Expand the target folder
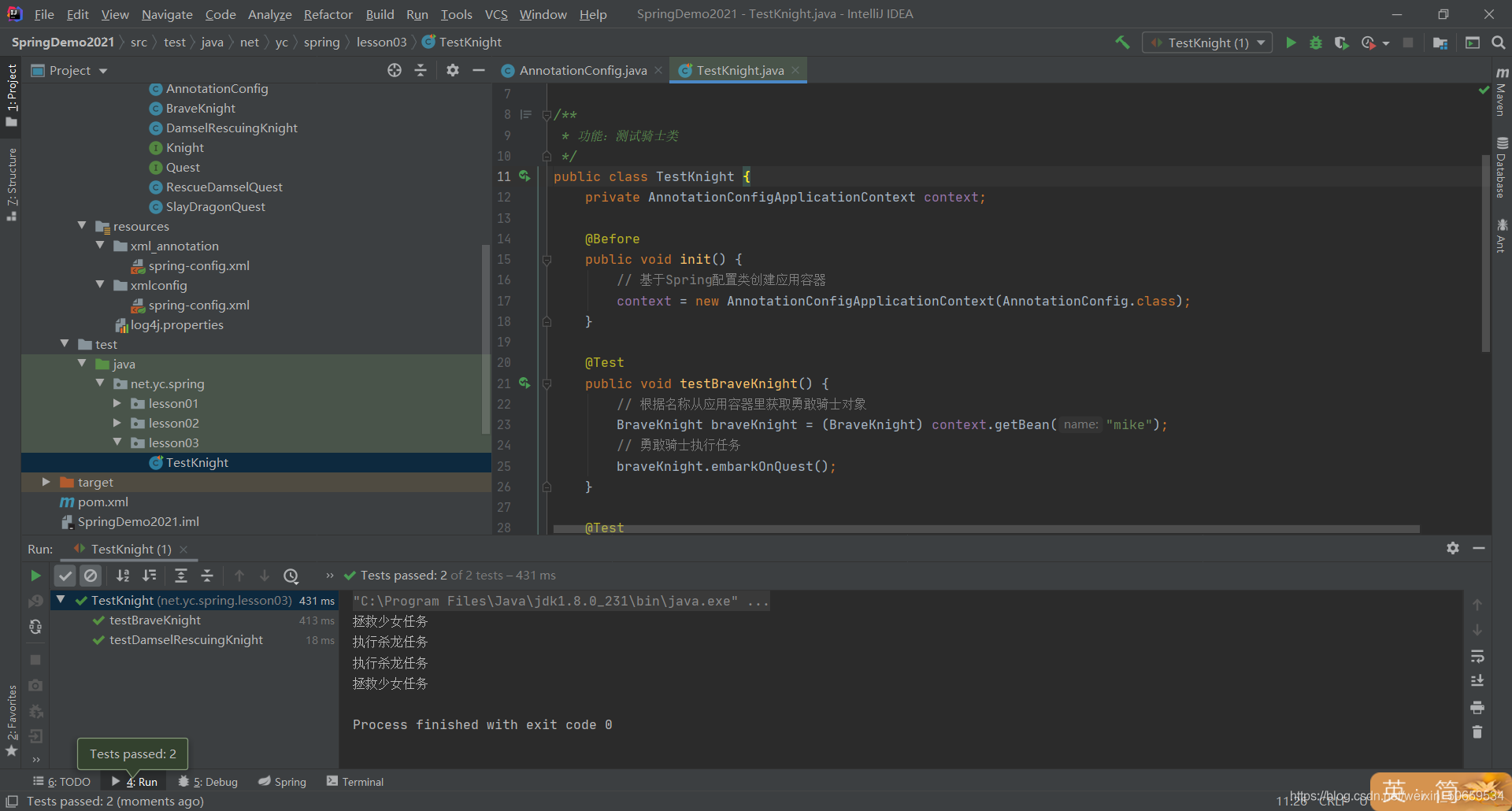Viewport: 1512px width, 811px height. tap(46, 482)
